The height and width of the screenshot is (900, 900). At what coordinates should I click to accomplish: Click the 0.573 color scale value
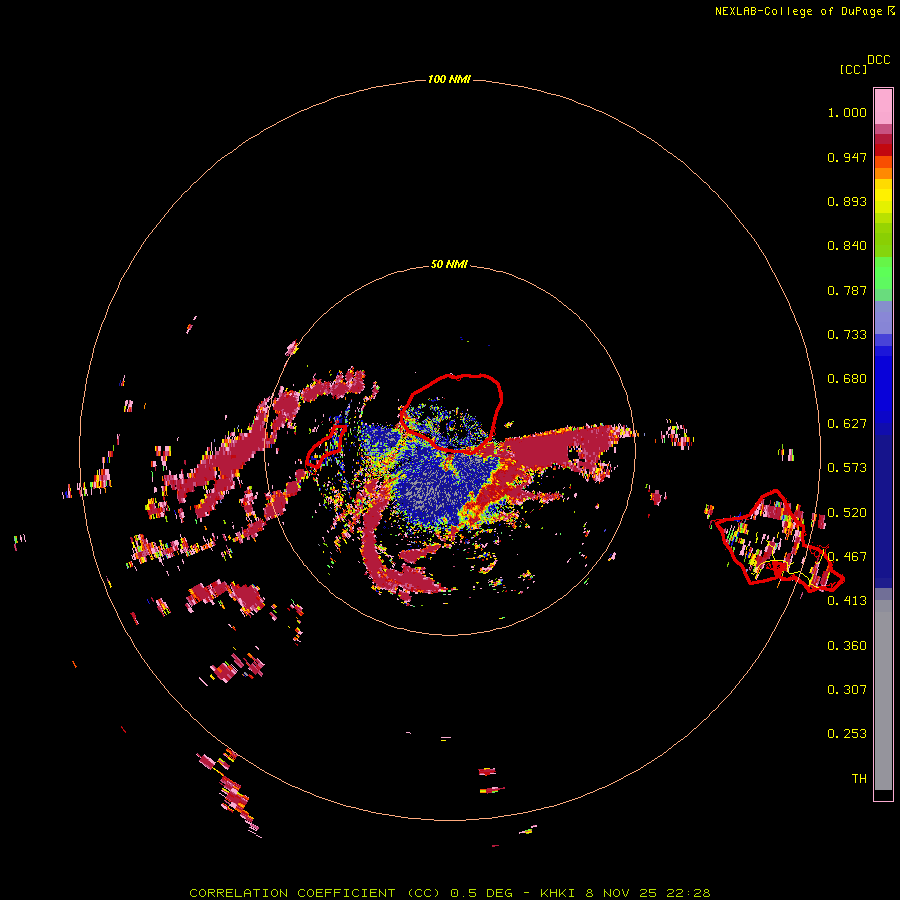(x=847, y=468)
